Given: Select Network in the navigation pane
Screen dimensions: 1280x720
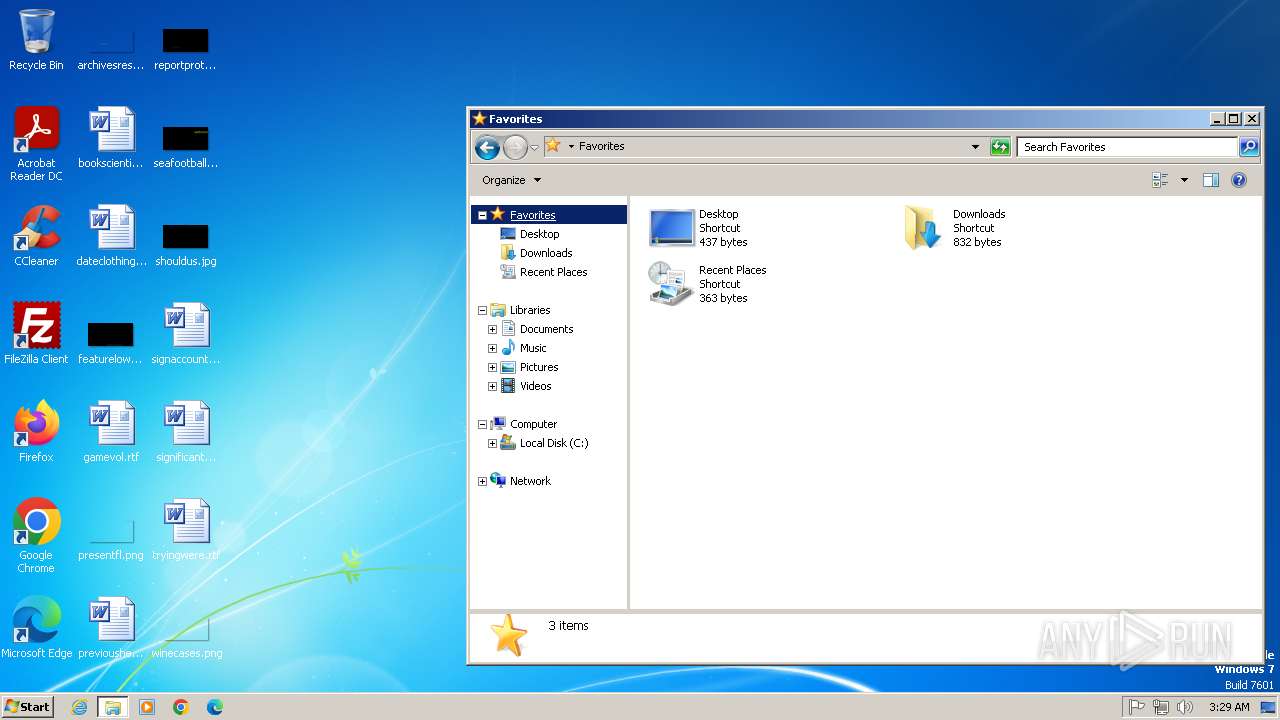Looking at the screenshot, I should [530, 481].
